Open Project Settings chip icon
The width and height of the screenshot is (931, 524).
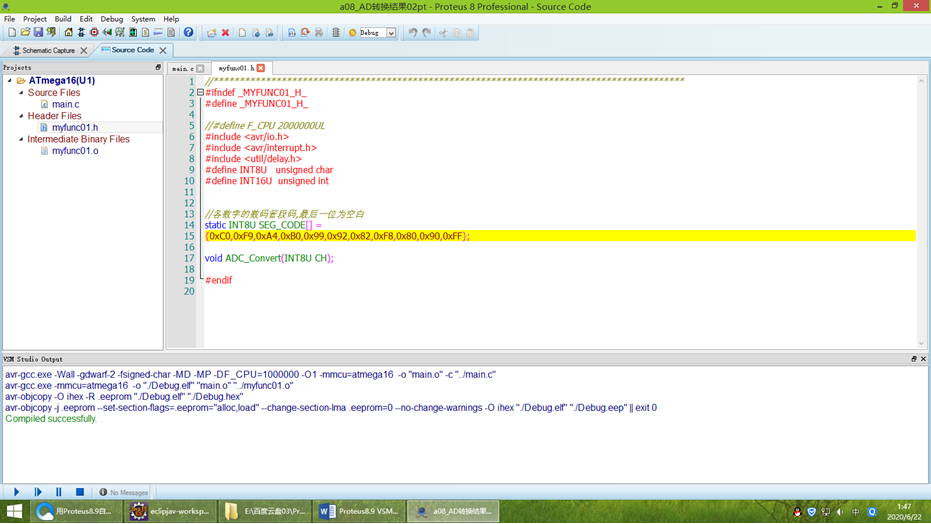point(335,33)
